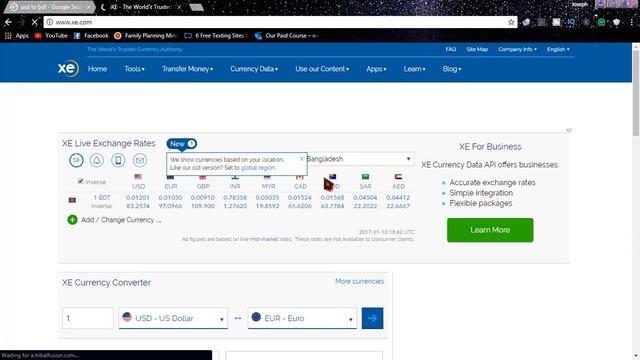The image size is (640, 360).
Task: Open the FAQ link
Action: click(x=451, y=49)
